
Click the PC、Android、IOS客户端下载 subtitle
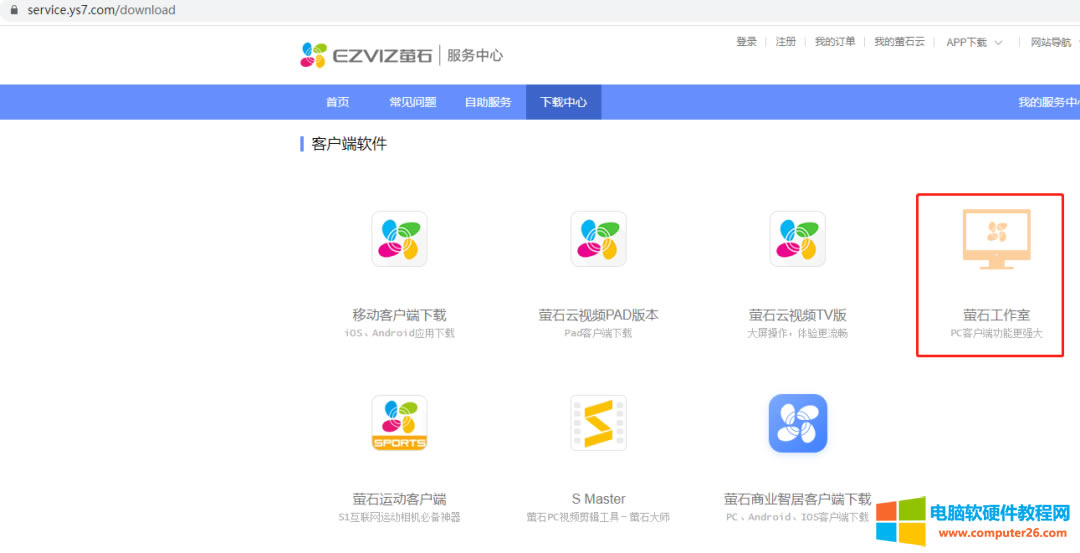[x=798, y=517]
